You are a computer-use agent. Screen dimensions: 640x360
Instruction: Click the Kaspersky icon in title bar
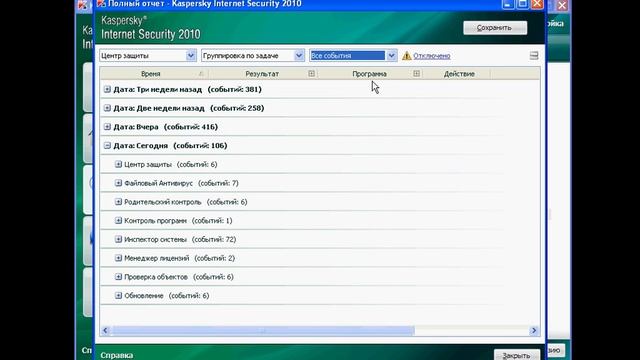pyautogui.click(x=101, y=4)
